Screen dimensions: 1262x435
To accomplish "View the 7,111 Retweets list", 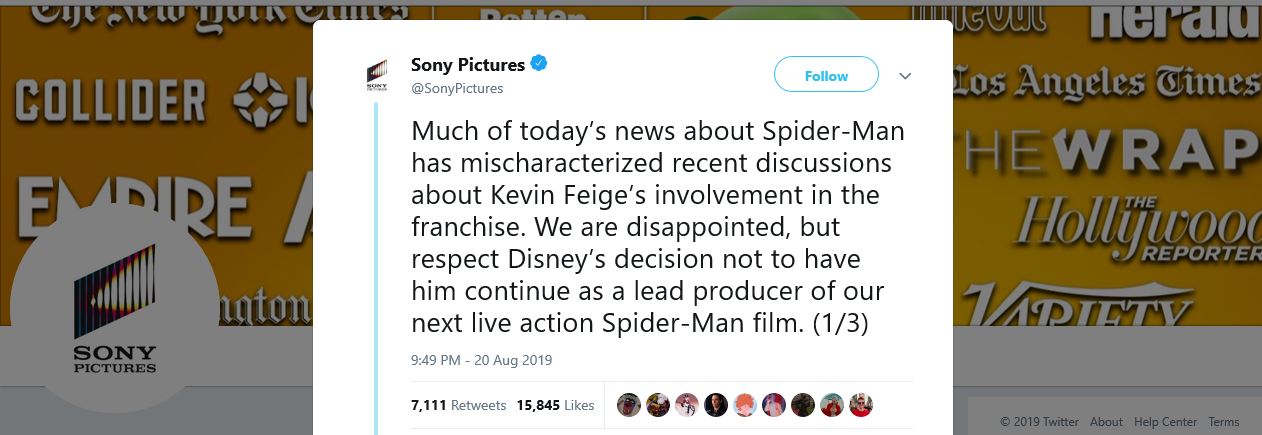I will 452,405.
